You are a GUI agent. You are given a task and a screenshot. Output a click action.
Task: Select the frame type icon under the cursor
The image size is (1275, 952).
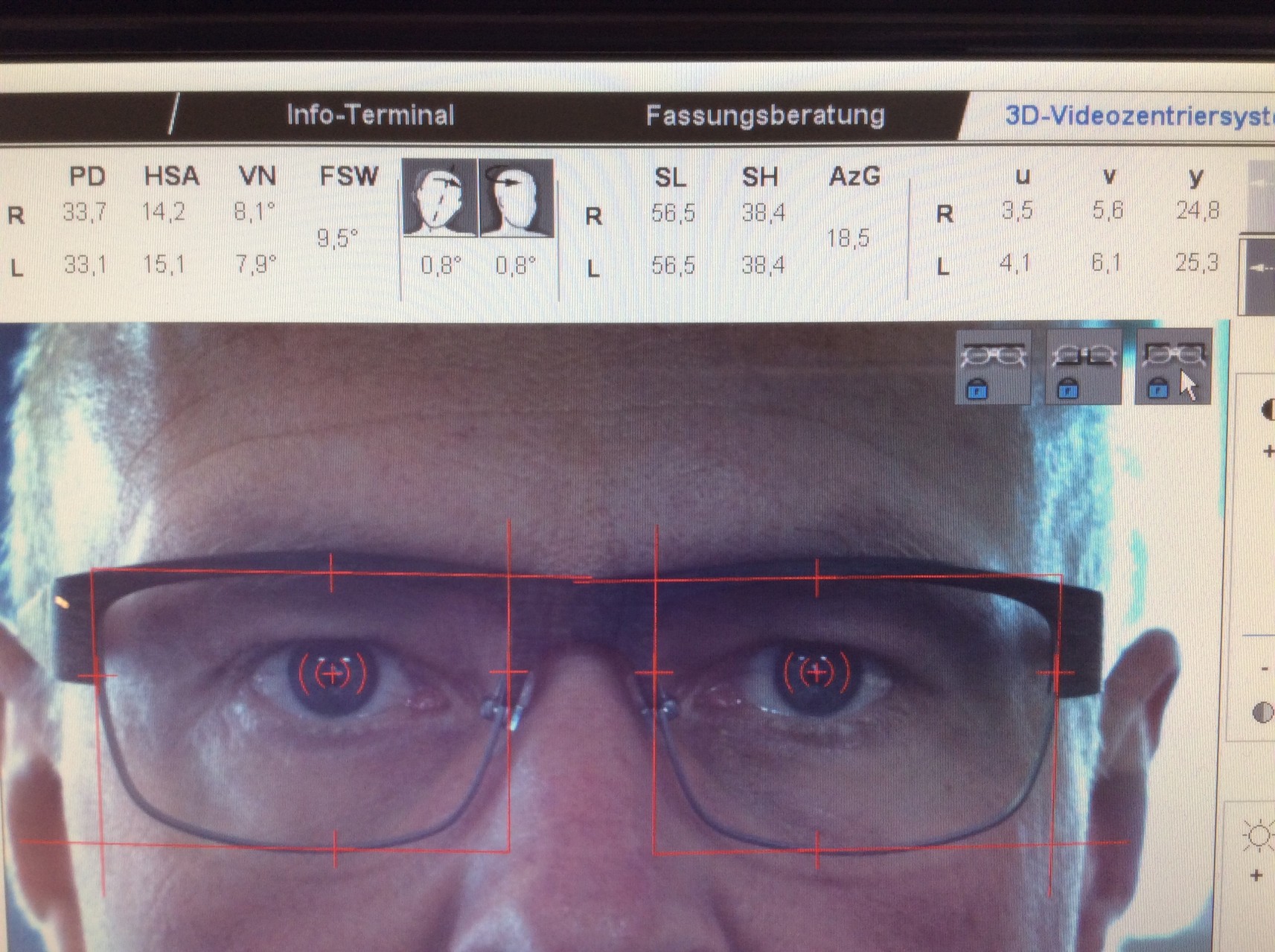click(x=1173, y=367)
